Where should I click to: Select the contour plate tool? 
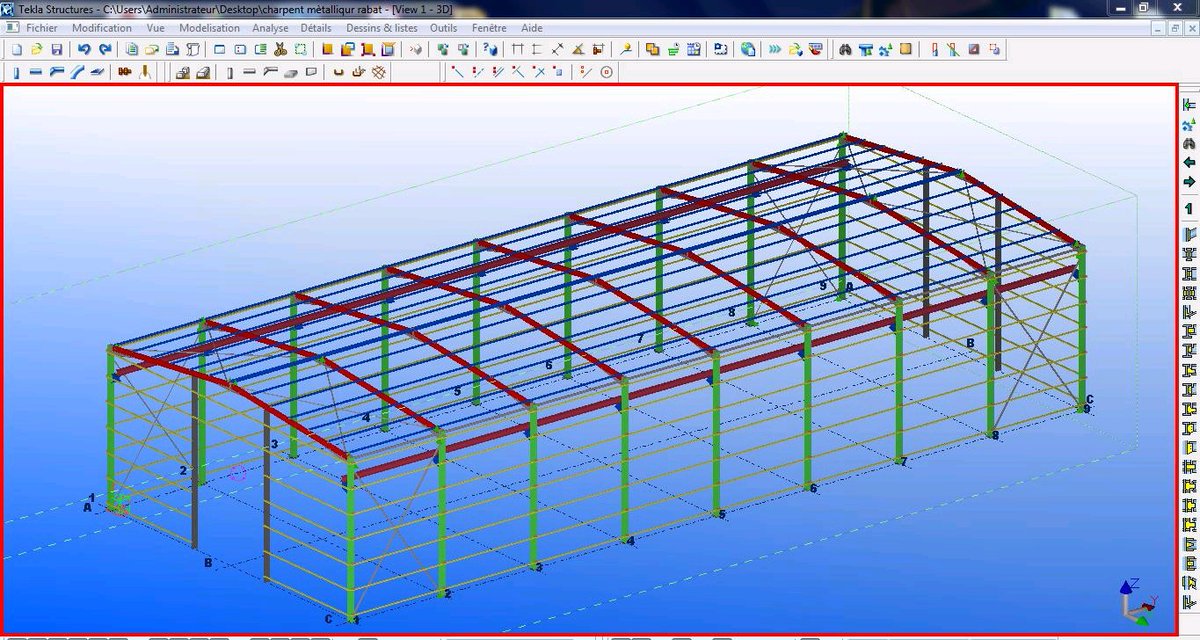(x=97, y=72)
